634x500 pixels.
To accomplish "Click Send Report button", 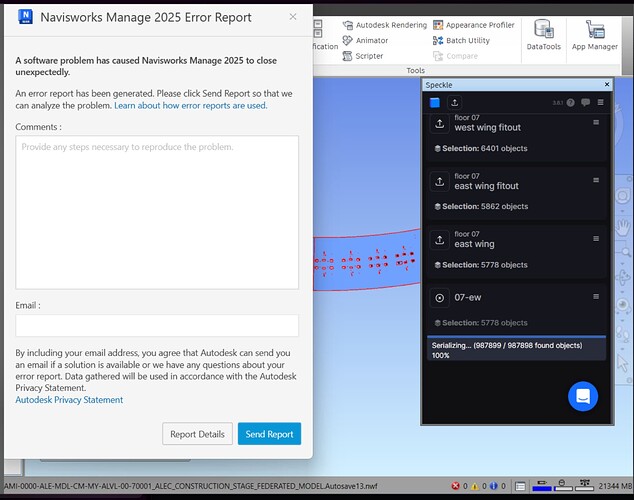I will click(269, 434).
